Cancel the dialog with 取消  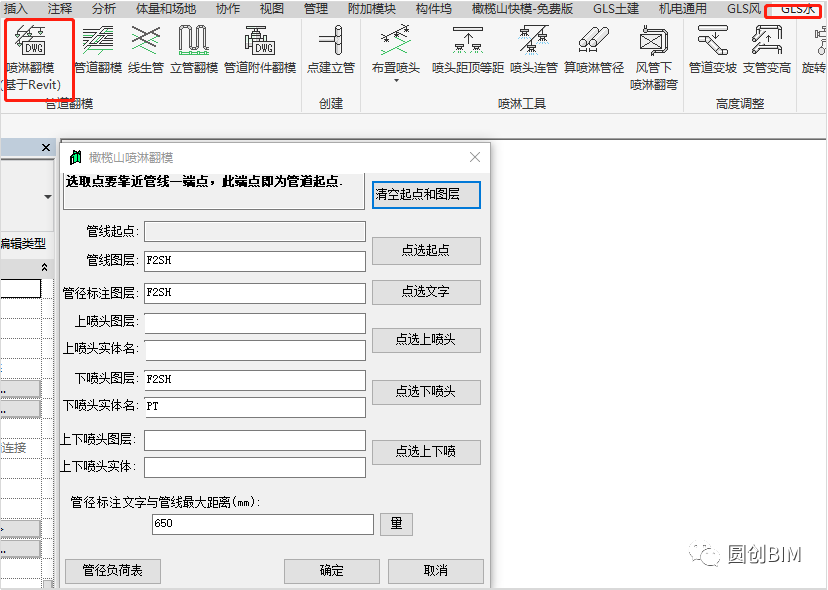click(436, 571)
